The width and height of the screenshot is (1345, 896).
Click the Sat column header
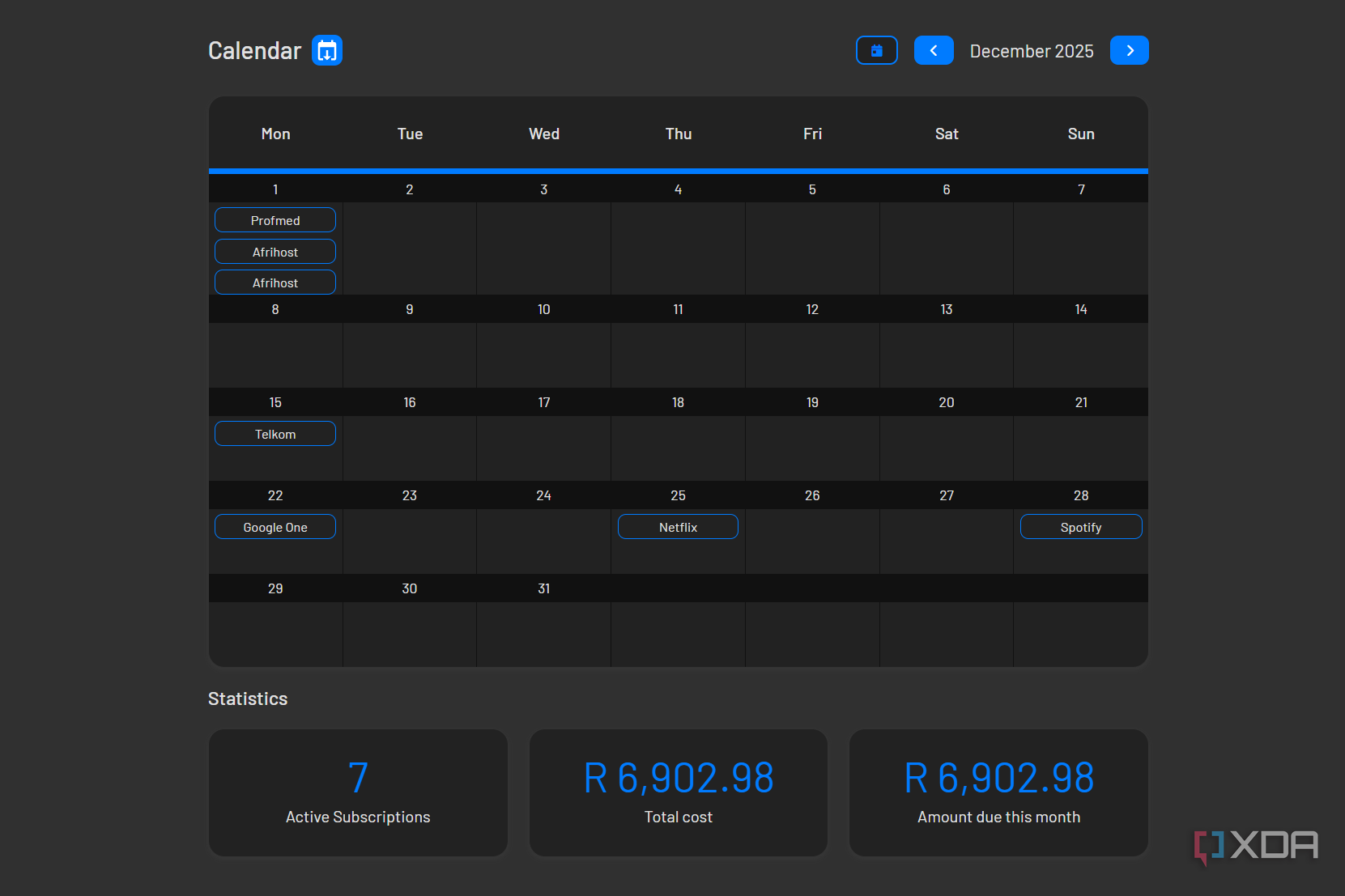click(x=947, y=134)
